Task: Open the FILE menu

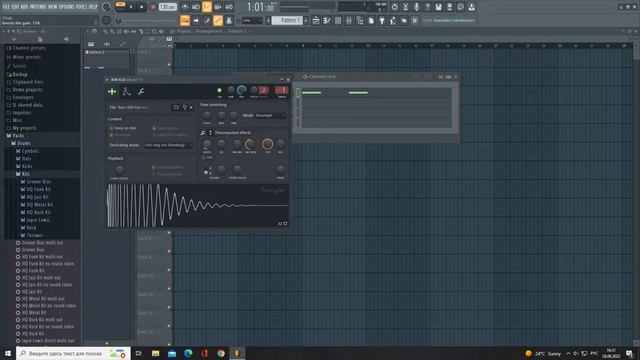Action: [x=6, y=7]
